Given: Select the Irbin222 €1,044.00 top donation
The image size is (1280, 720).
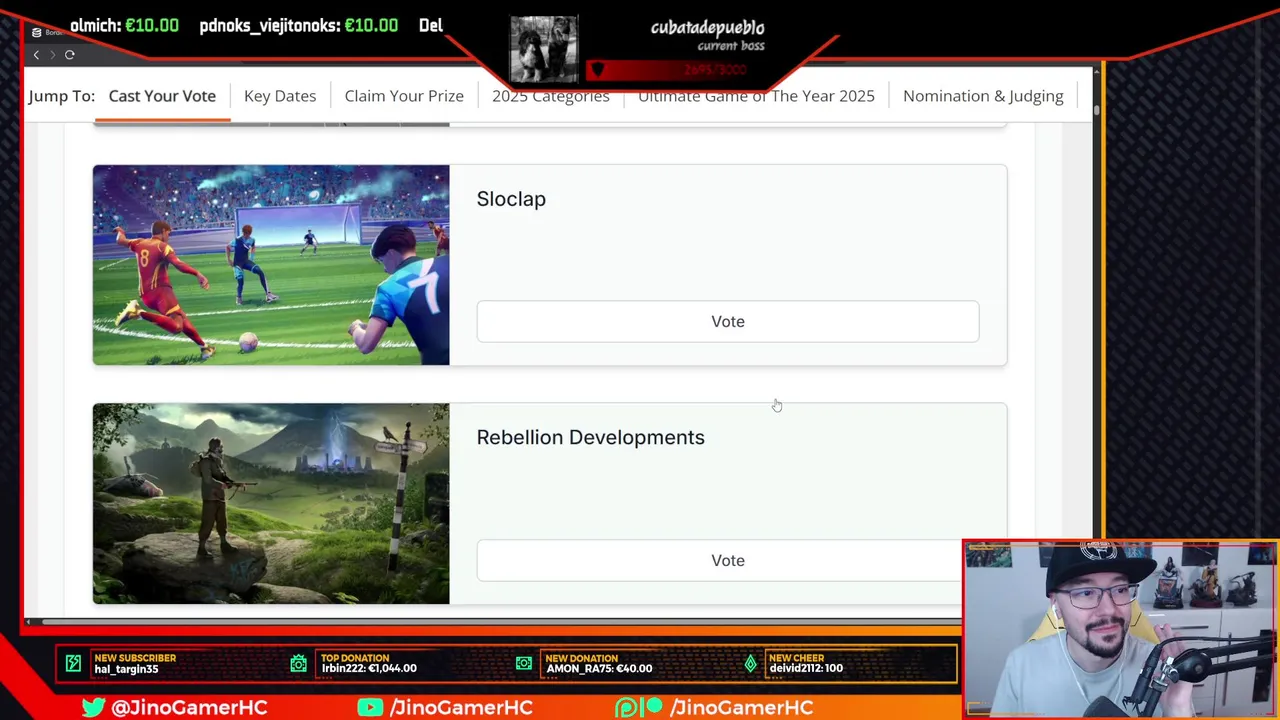Looking at the screenshot, I should pos(369,669).
